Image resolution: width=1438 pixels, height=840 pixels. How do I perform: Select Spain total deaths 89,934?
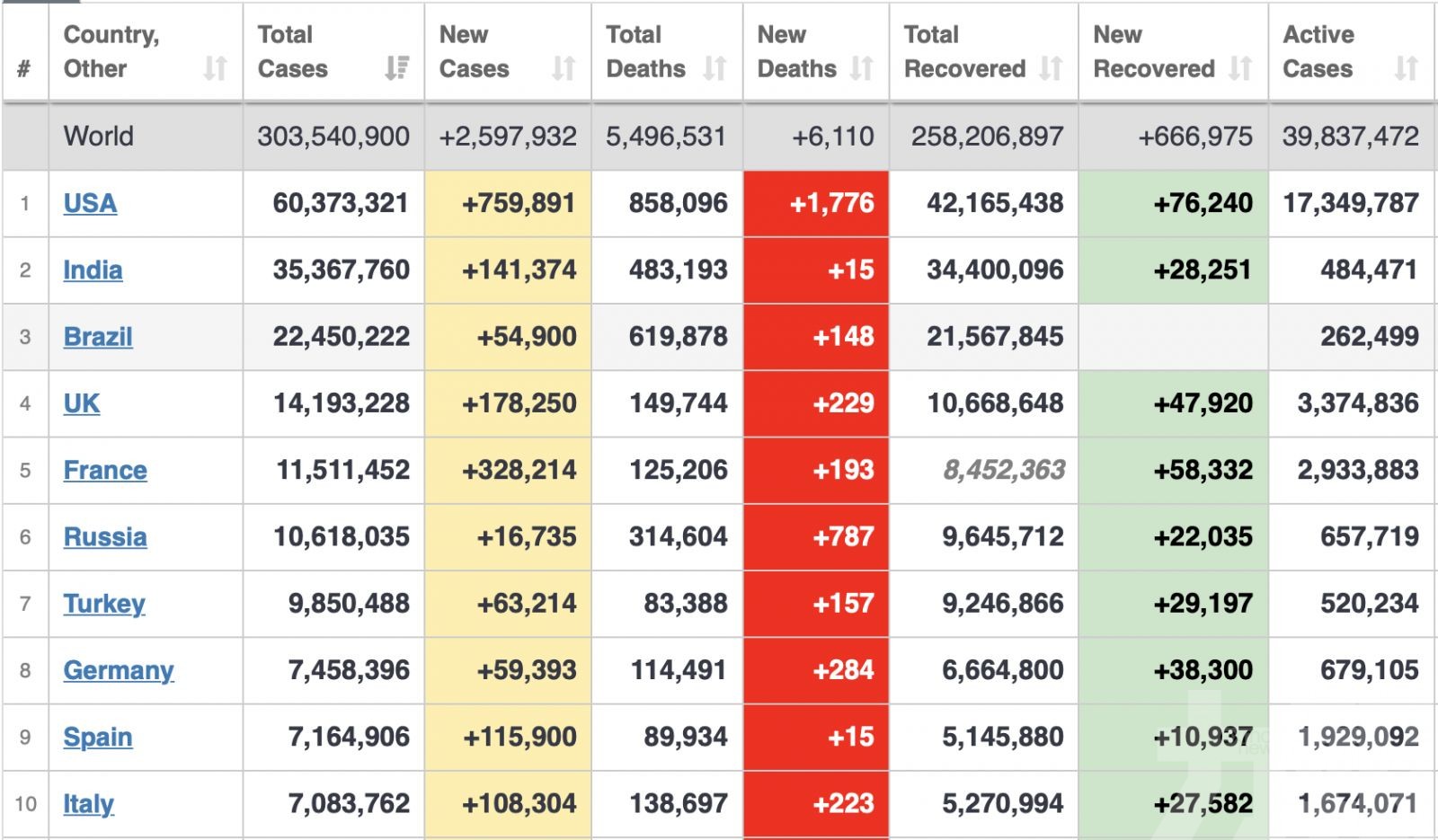point(686,738)
